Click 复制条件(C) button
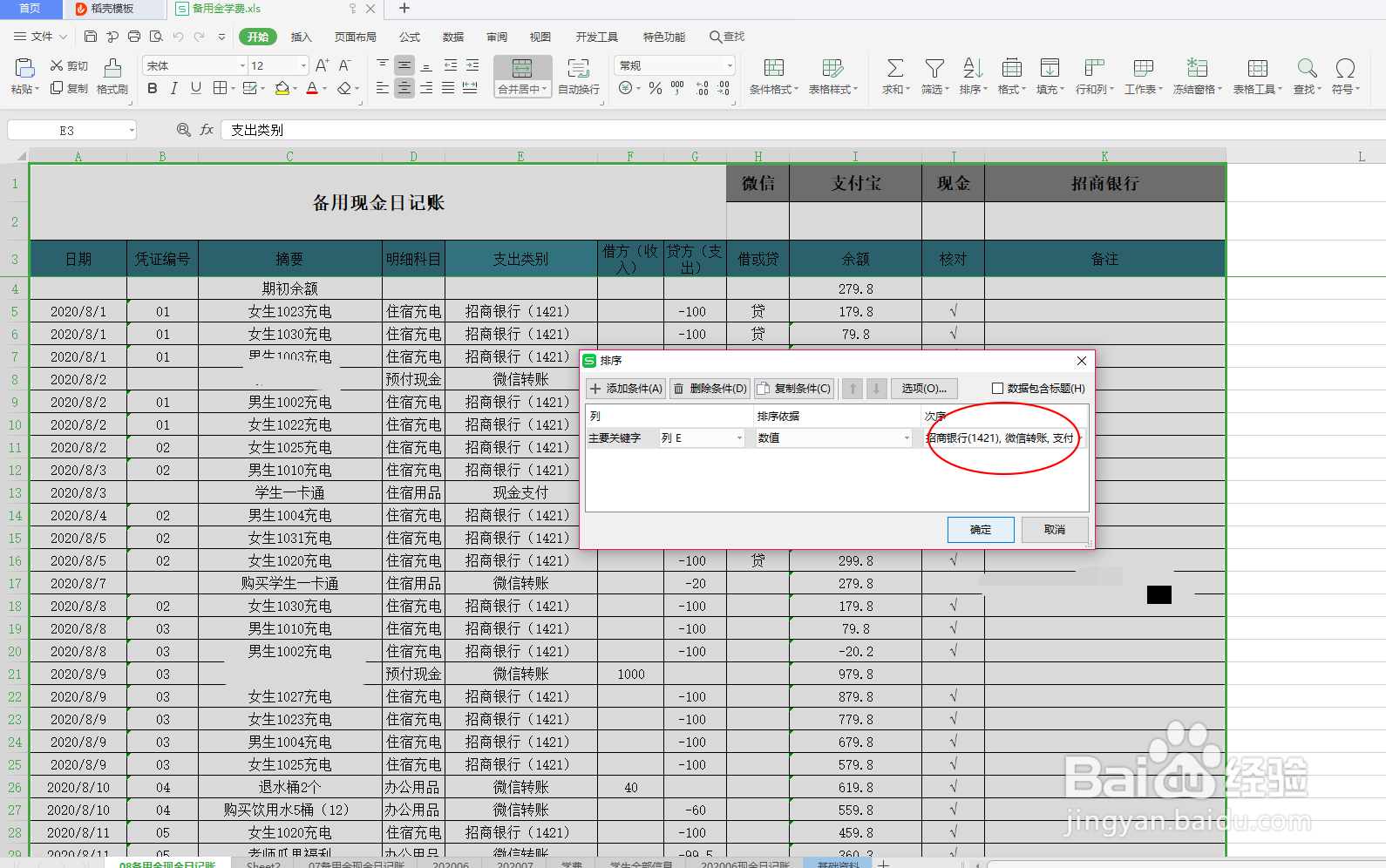This screenshot has width=1386, height=868. 793,389
